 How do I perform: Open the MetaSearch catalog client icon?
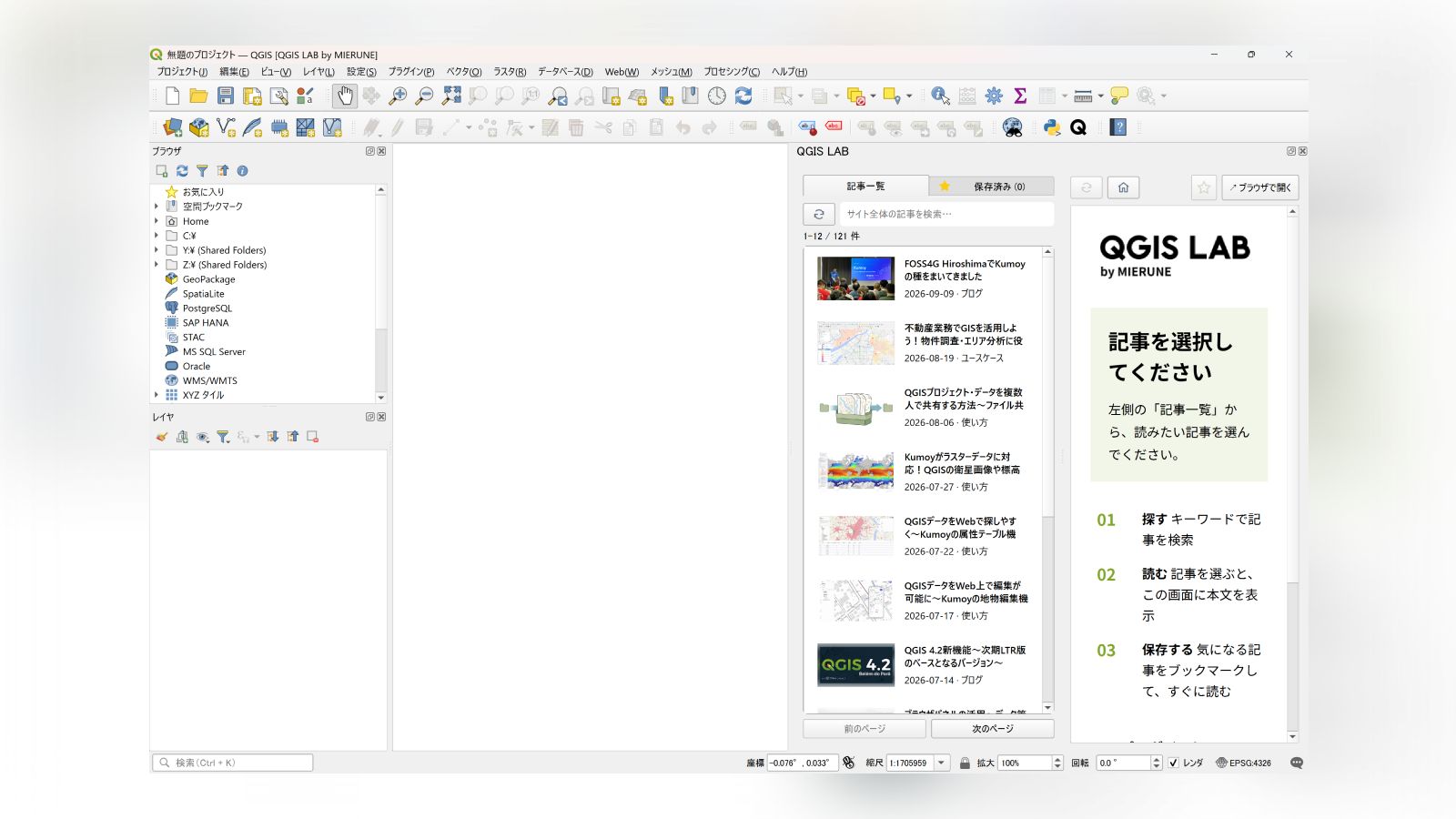click(x=1012, y=127)
